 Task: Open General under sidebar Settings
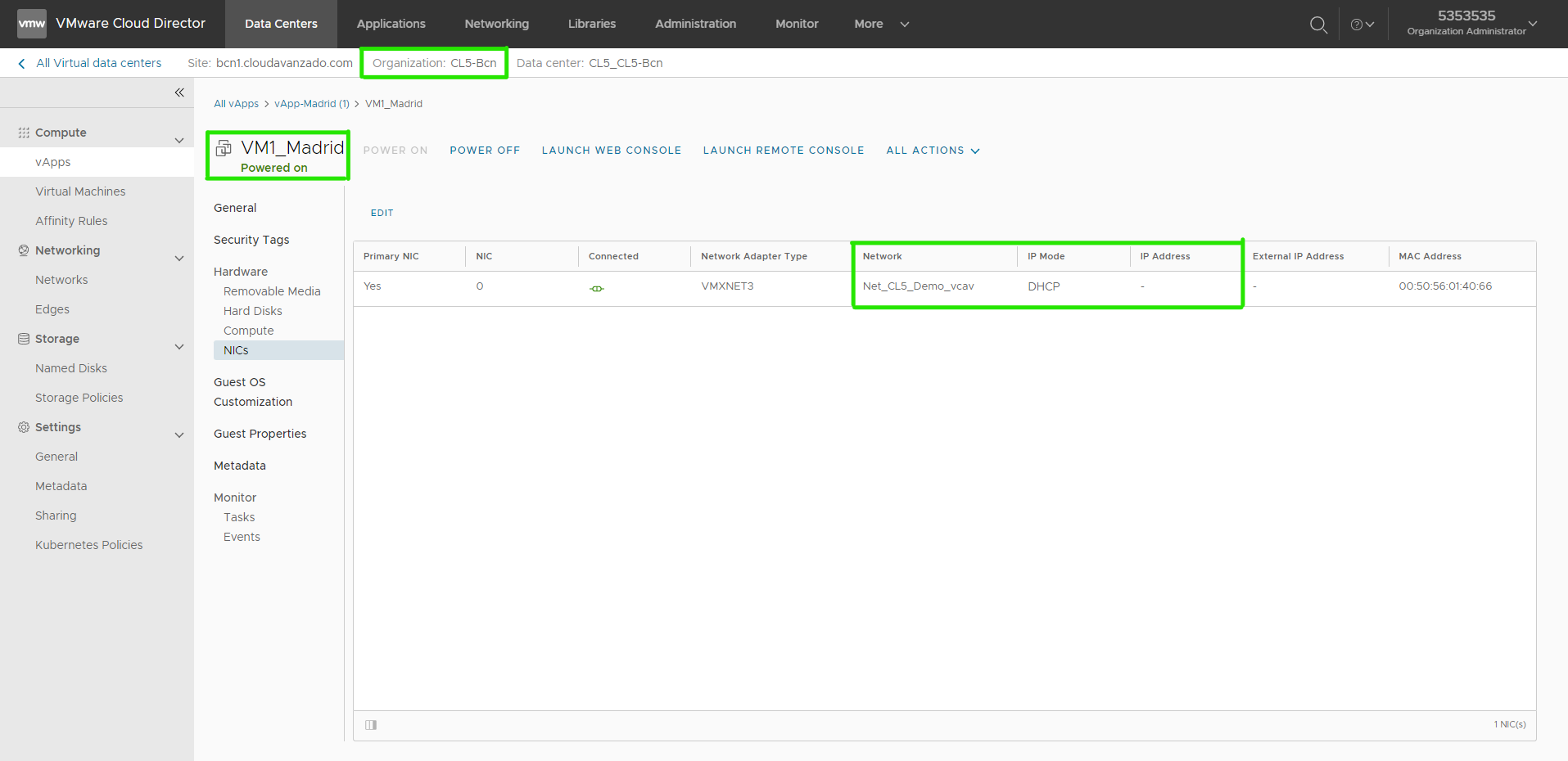click(x=56, y=457)
